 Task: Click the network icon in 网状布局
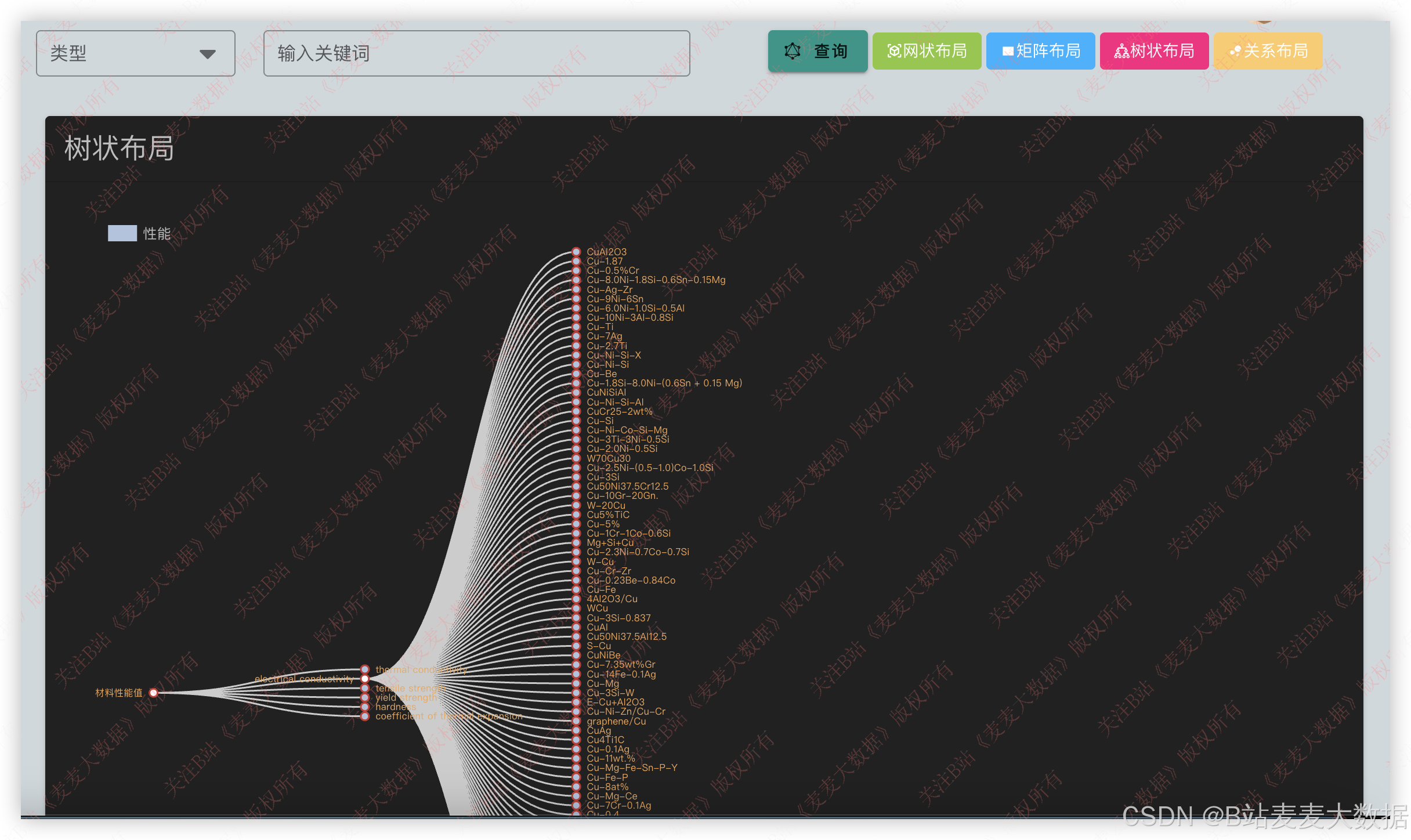pyautogui.click(x=894, y=51)
